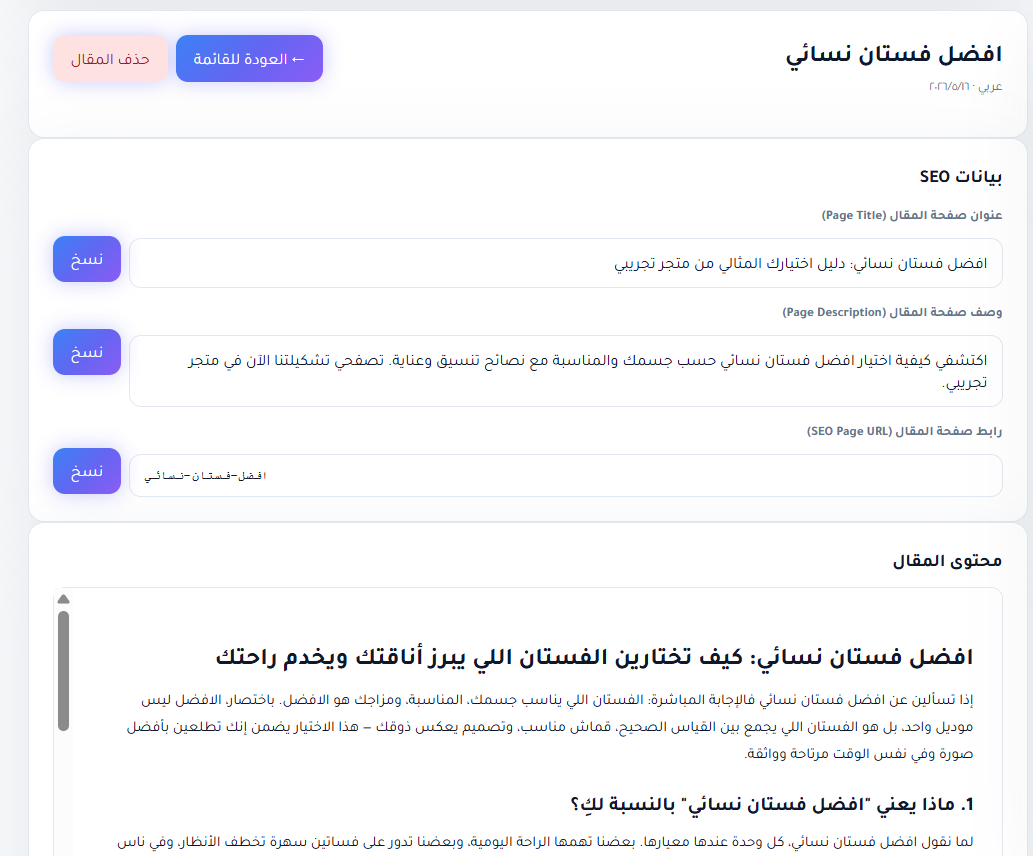Go back with العودة للقائمة button
This screenshot has height=856, width=1033.
249,59
